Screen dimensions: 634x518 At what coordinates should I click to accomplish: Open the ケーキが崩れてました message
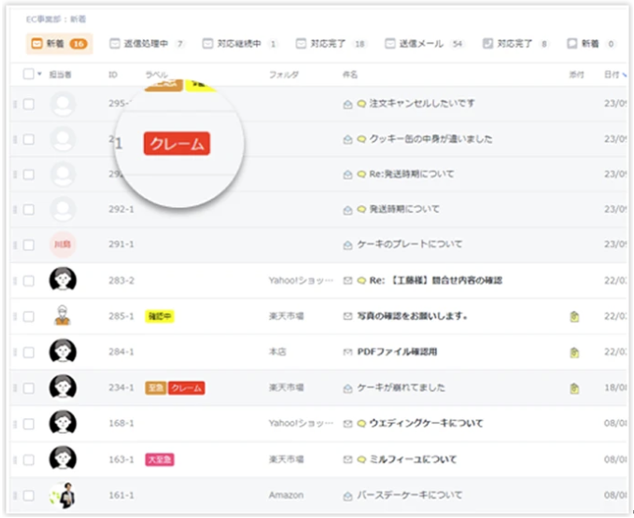click(402, 388)
